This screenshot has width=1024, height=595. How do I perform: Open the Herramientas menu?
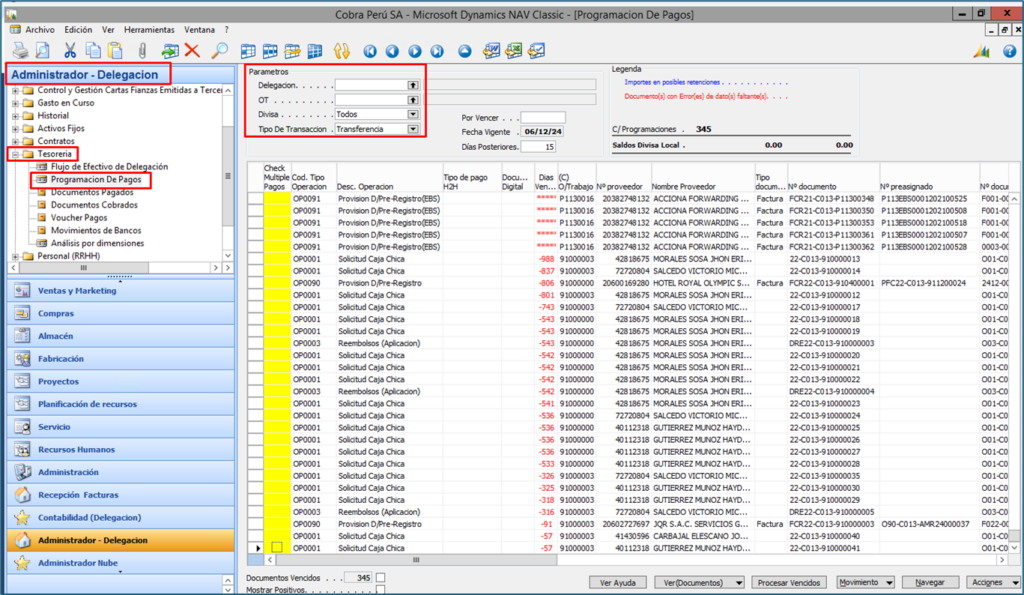coord(149,29)
